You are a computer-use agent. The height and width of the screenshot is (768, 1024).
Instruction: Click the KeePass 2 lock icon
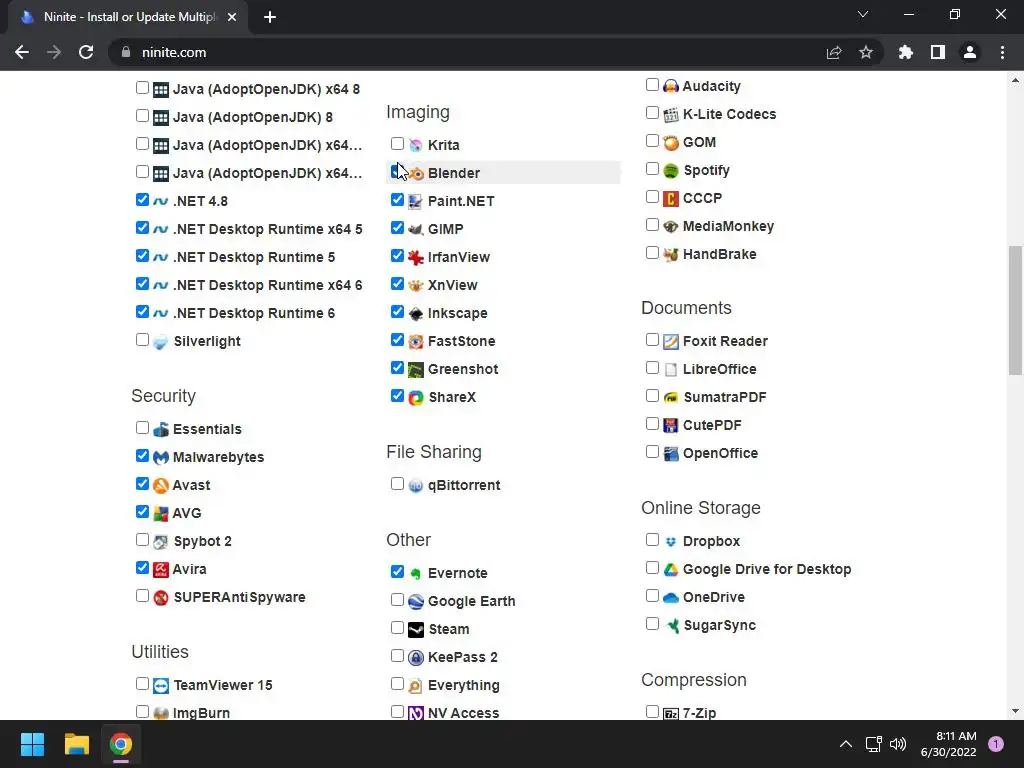[x=415, y=658]
